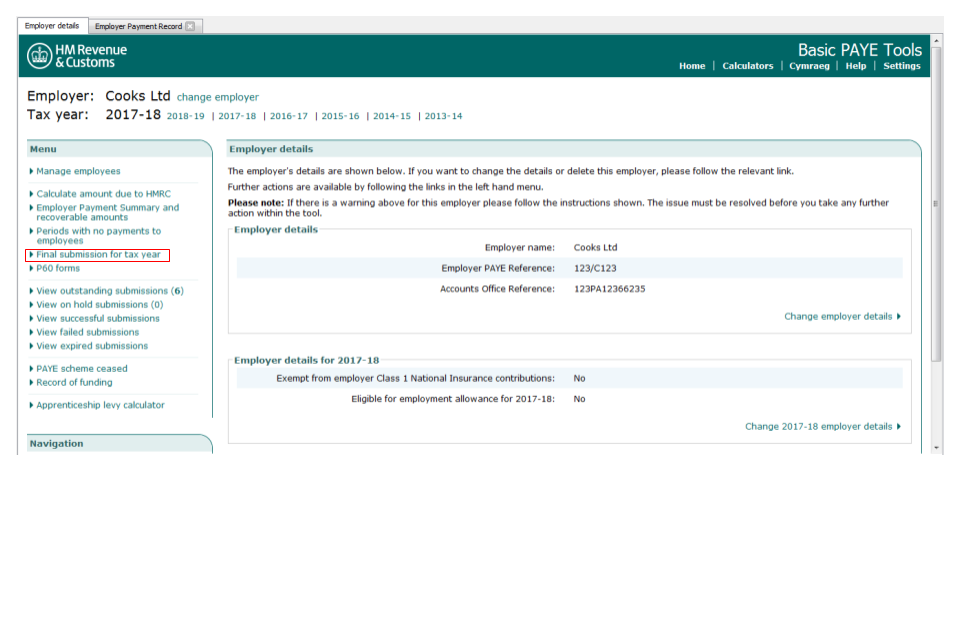
Task: Click the Navigation panel heading
Action: coord(56,444)
